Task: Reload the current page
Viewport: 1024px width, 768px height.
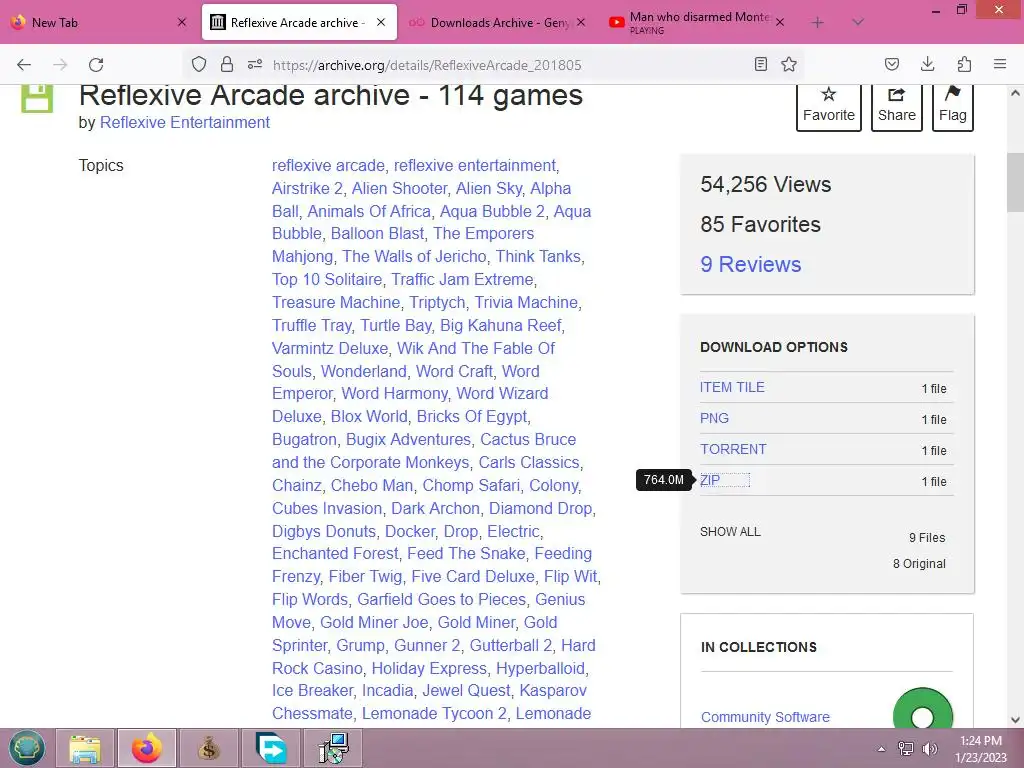Action: (x=96, y=65)
